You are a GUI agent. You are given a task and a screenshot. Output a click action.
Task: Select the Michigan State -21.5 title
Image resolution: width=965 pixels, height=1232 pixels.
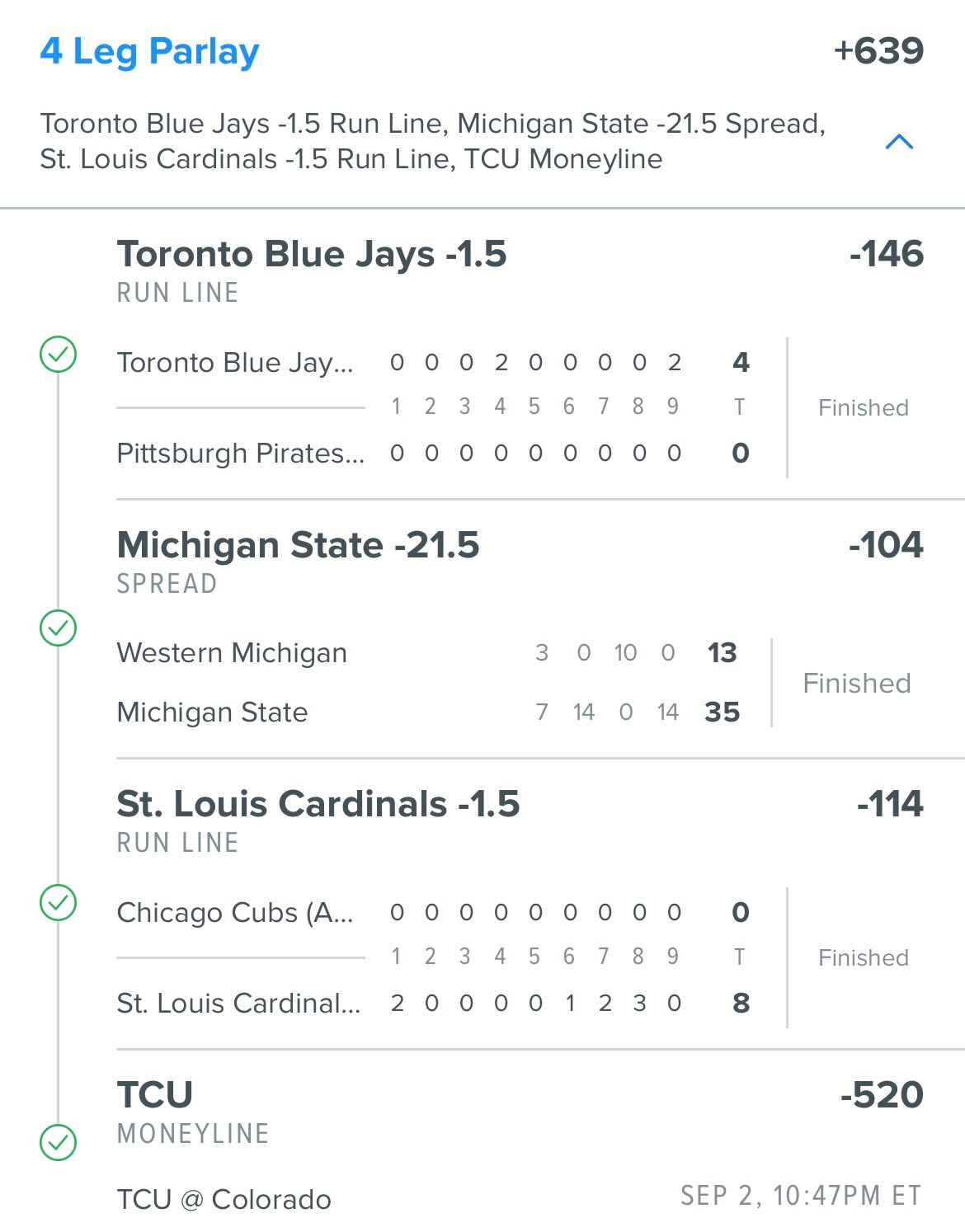[x=298, y=545]
